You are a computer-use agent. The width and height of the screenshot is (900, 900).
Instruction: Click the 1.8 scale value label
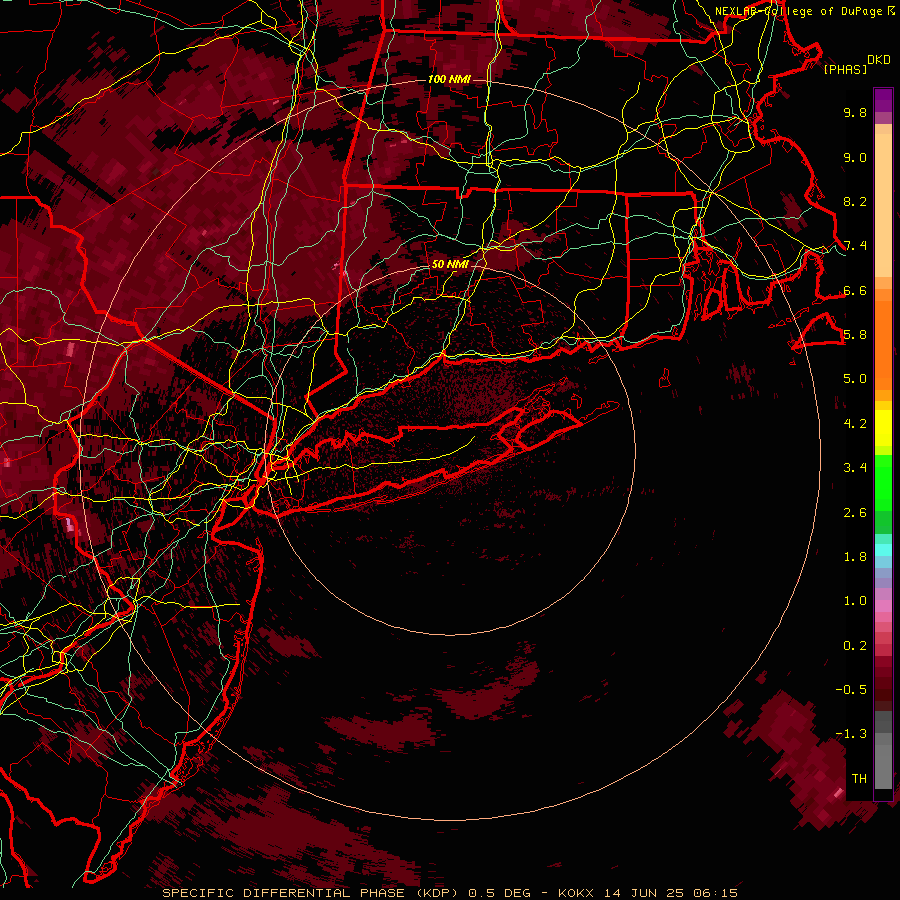(x=855, y=557)
